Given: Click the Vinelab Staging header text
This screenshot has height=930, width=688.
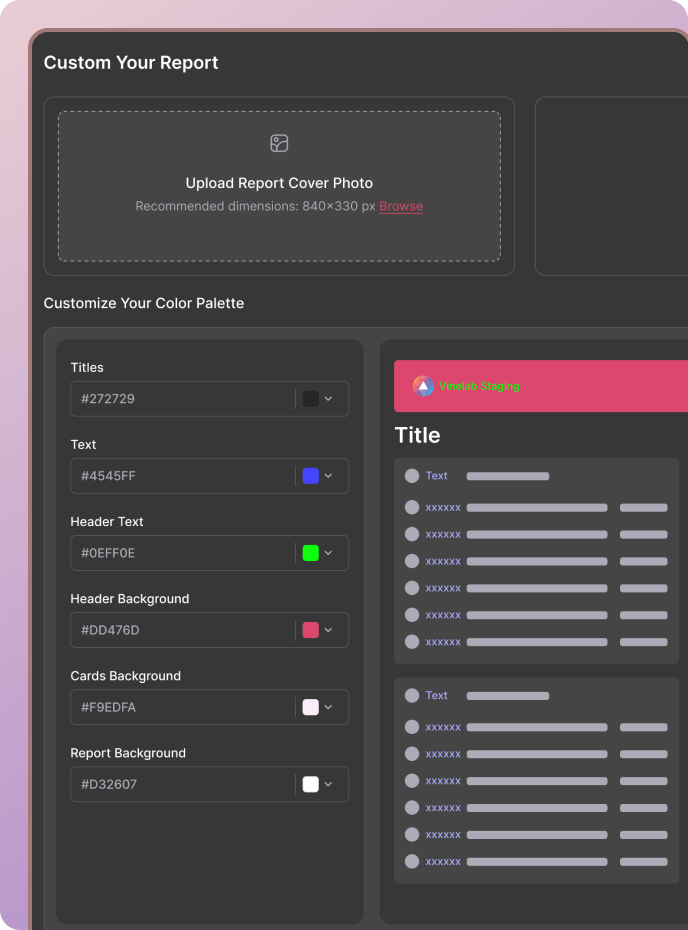Looking at the screenshot, I should 479,386.
